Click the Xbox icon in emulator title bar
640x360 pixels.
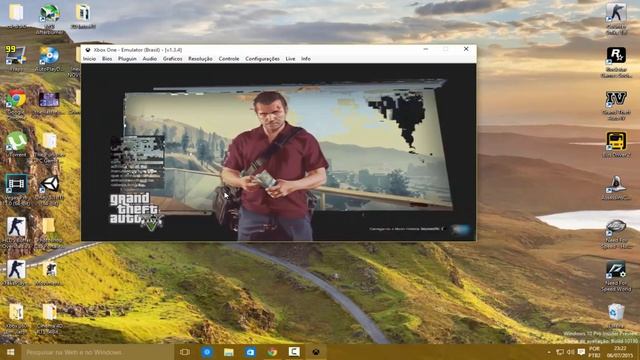point(87,50)
